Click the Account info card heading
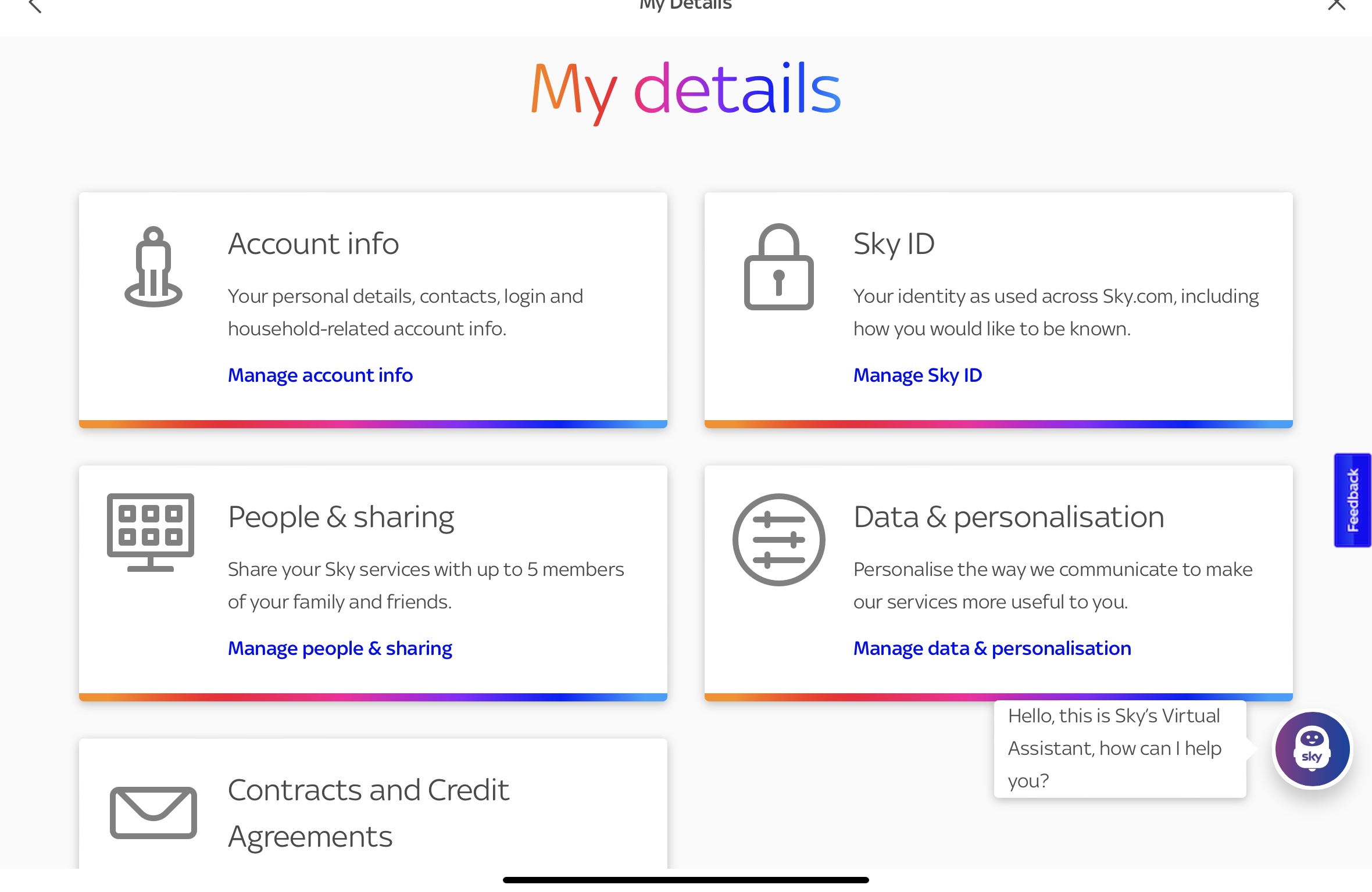The image size is (1372, 892). (x=313, y=243)
